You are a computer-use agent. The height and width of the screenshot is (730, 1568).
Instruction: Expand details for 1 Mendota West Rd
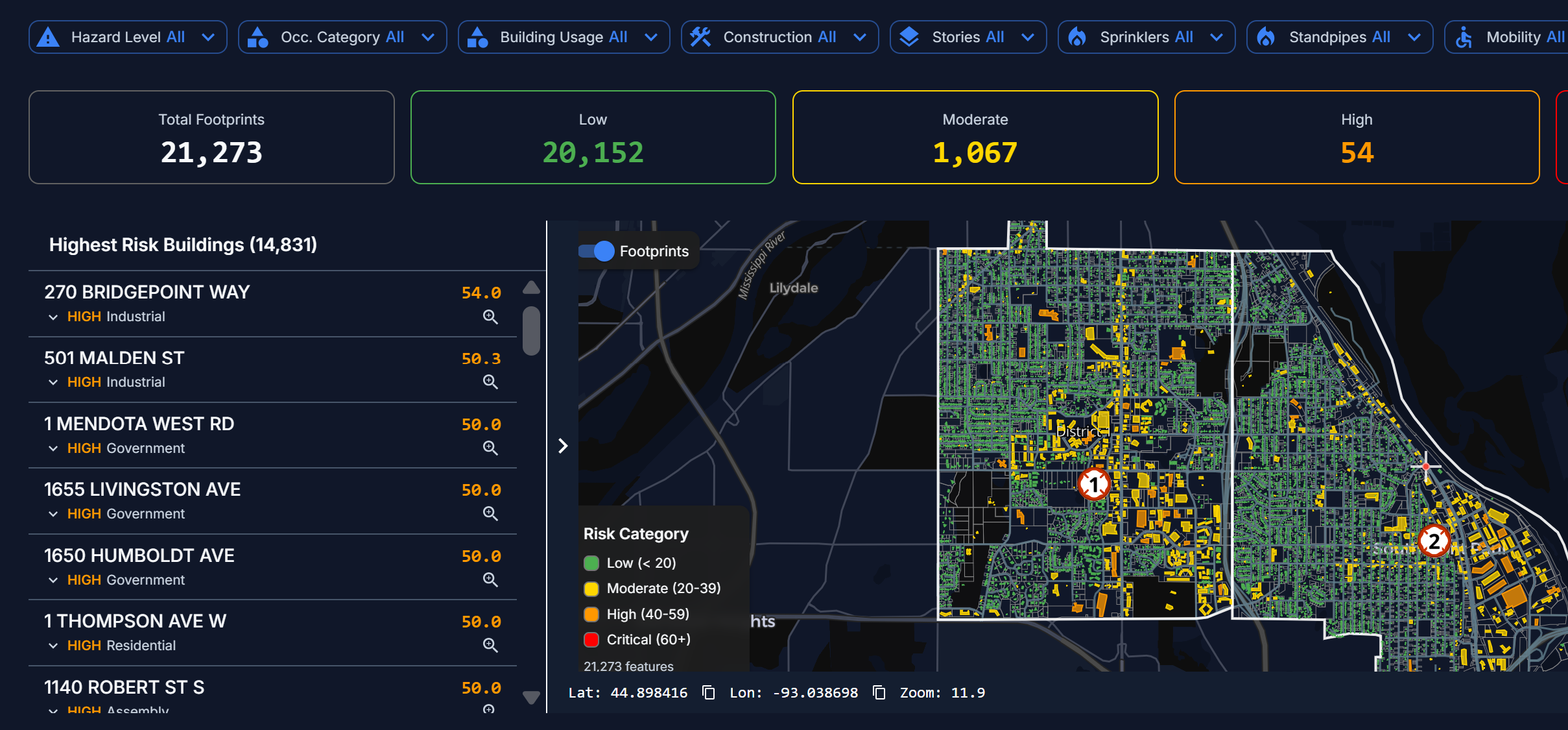(x=53, y=448)
